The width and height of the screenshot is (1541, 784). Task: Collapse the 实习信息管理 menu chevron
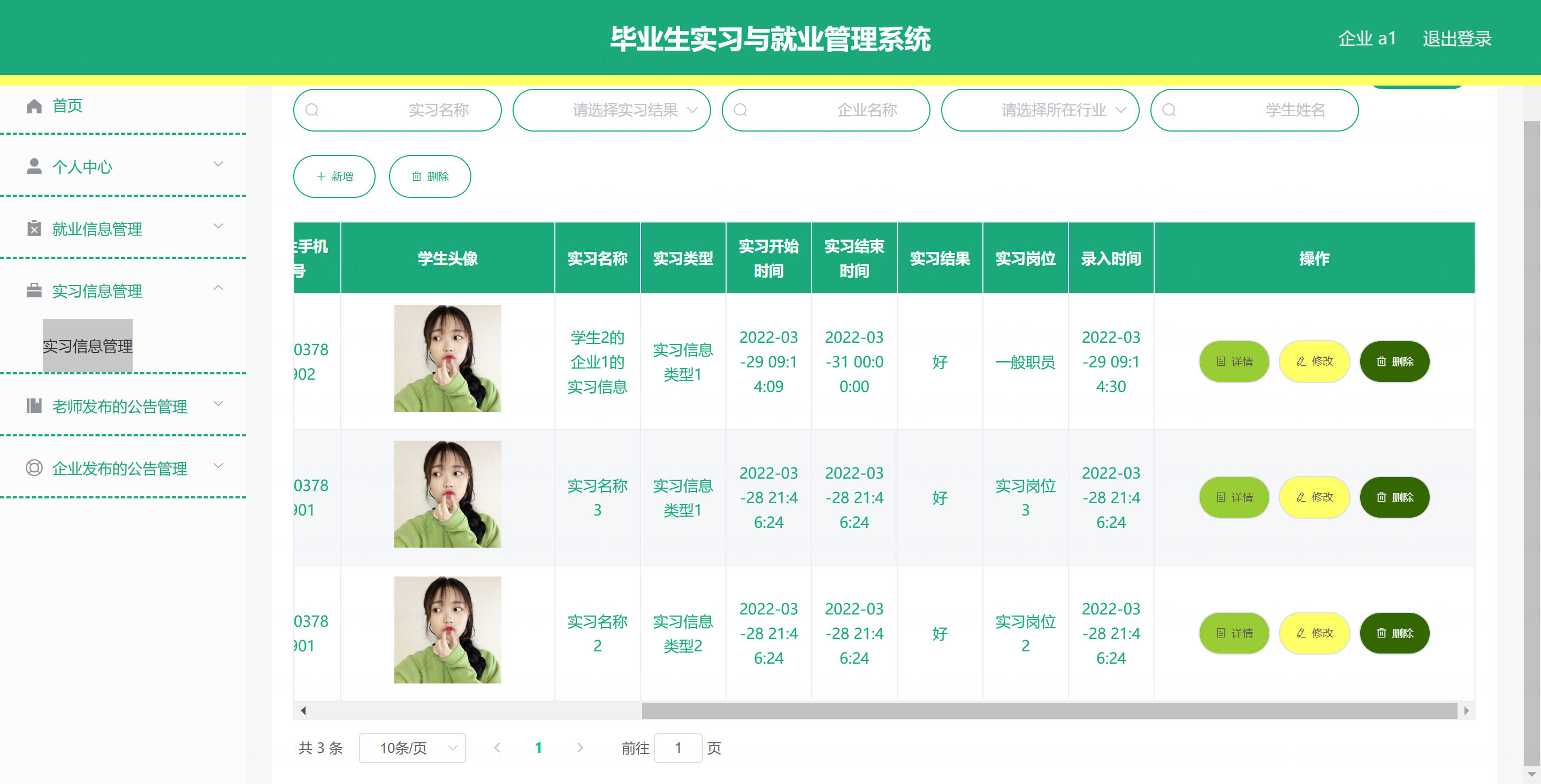(x=218, y=288)
